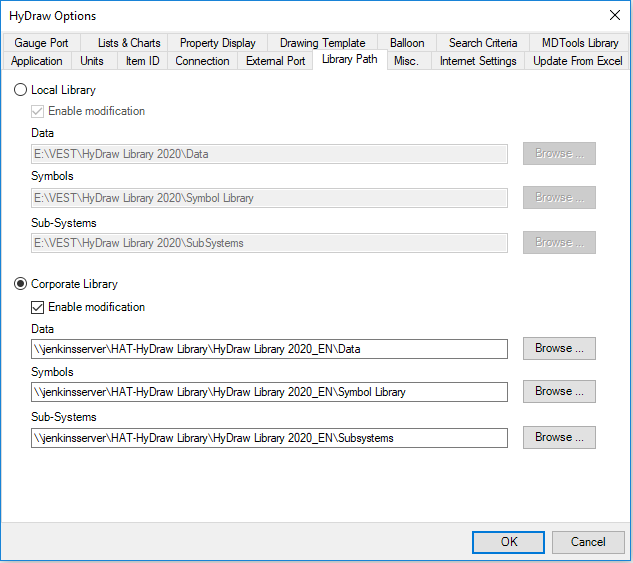Open the Gauge Port tab
This screenshot has height=563, width=633.
[x=41, y=43]
